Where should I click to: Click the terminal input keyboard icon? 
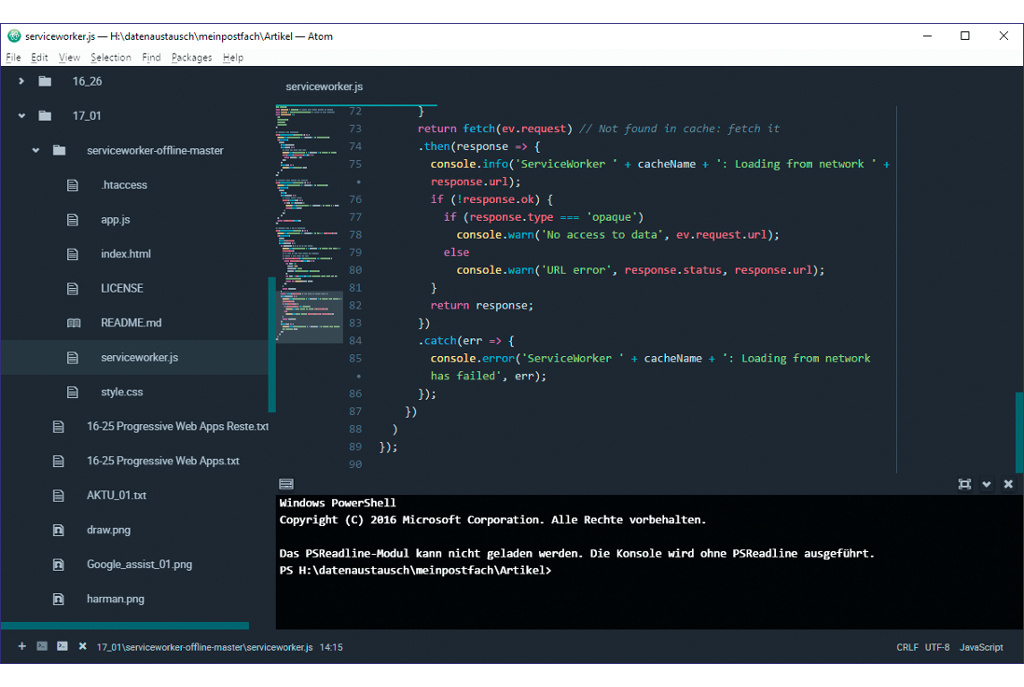pyautogui.click(x=287, y=484)
